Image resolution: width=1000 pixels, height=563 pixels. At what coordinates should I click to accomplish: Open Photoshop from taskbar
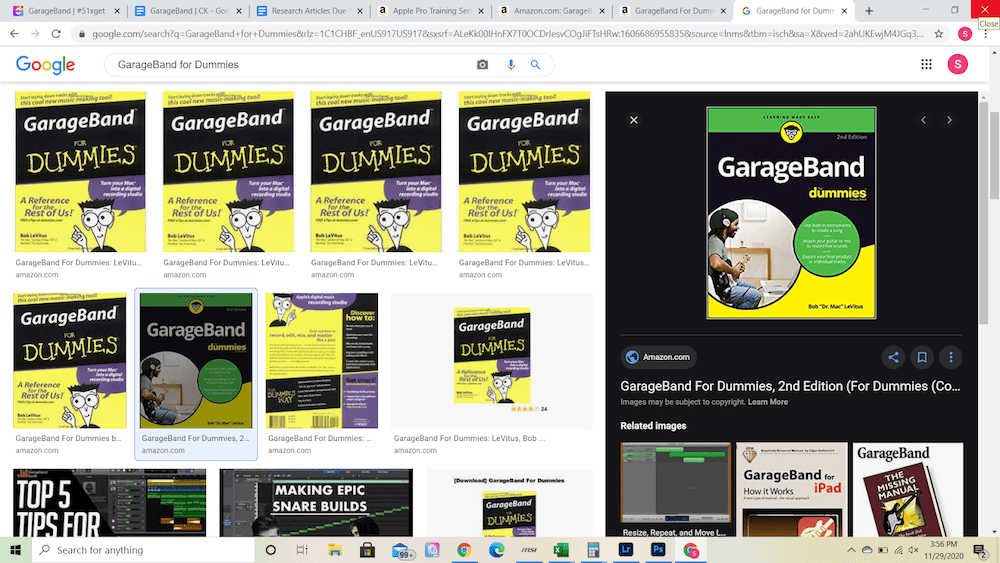pyautogui.click(x=658, y=550)
